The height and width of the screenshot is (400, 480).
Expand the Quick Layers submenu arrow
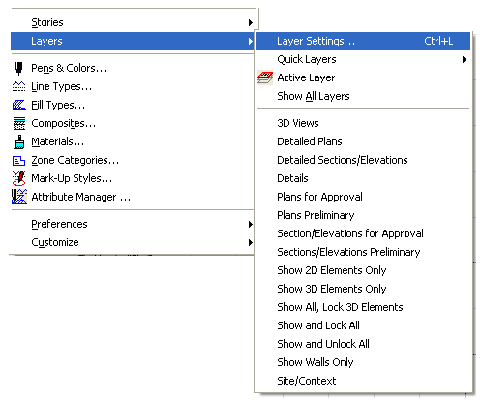point(464,59)
